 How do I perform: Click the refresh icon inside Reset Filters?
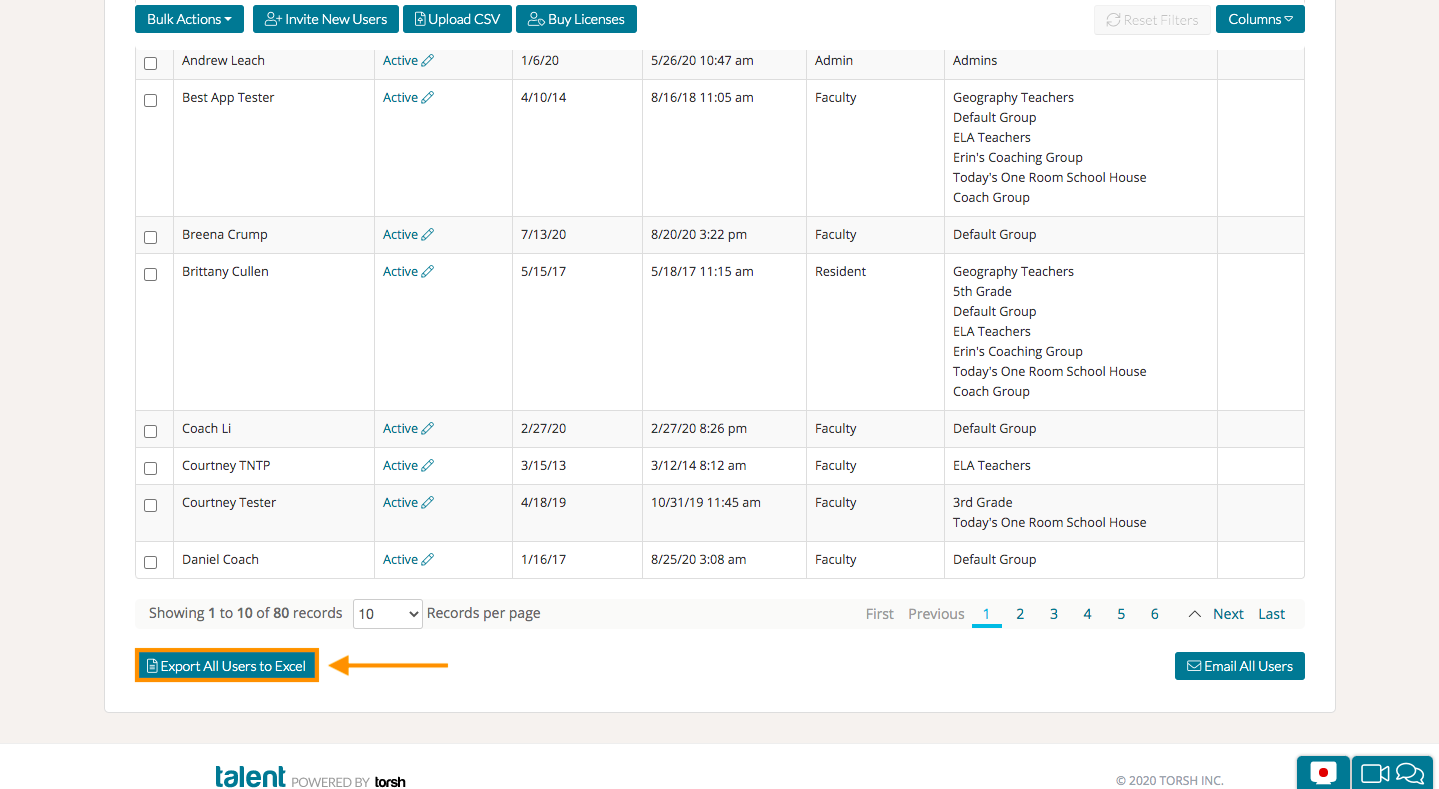[x=1113, y=19]
